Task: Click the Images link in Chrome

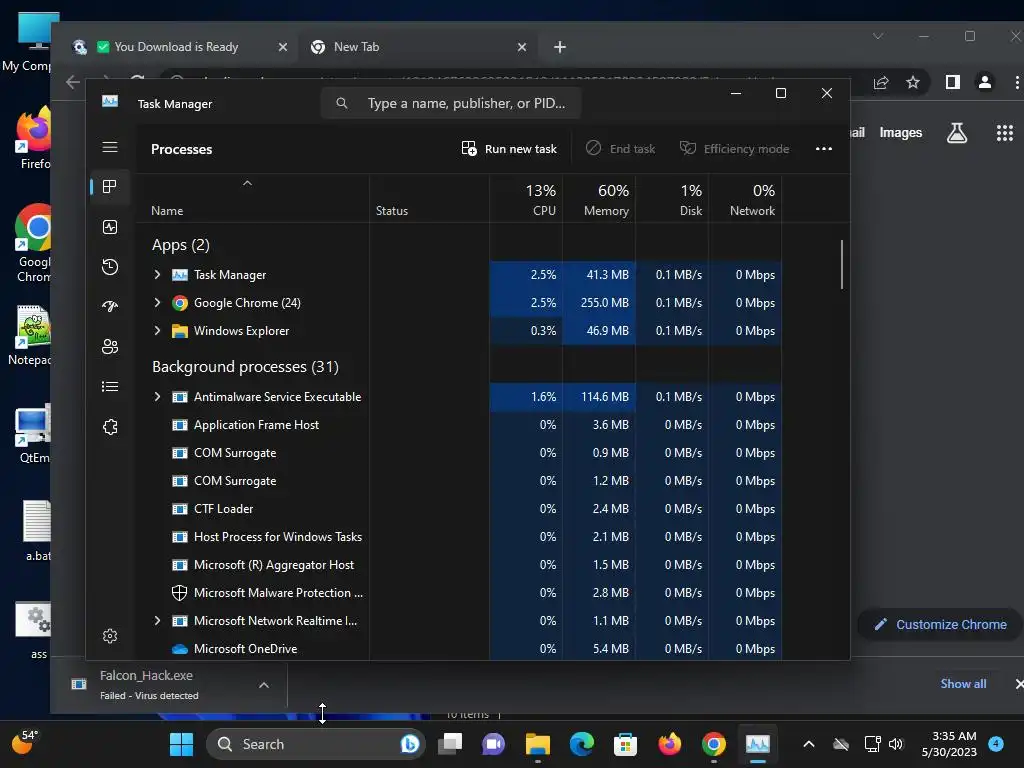Action: point(901,133)
